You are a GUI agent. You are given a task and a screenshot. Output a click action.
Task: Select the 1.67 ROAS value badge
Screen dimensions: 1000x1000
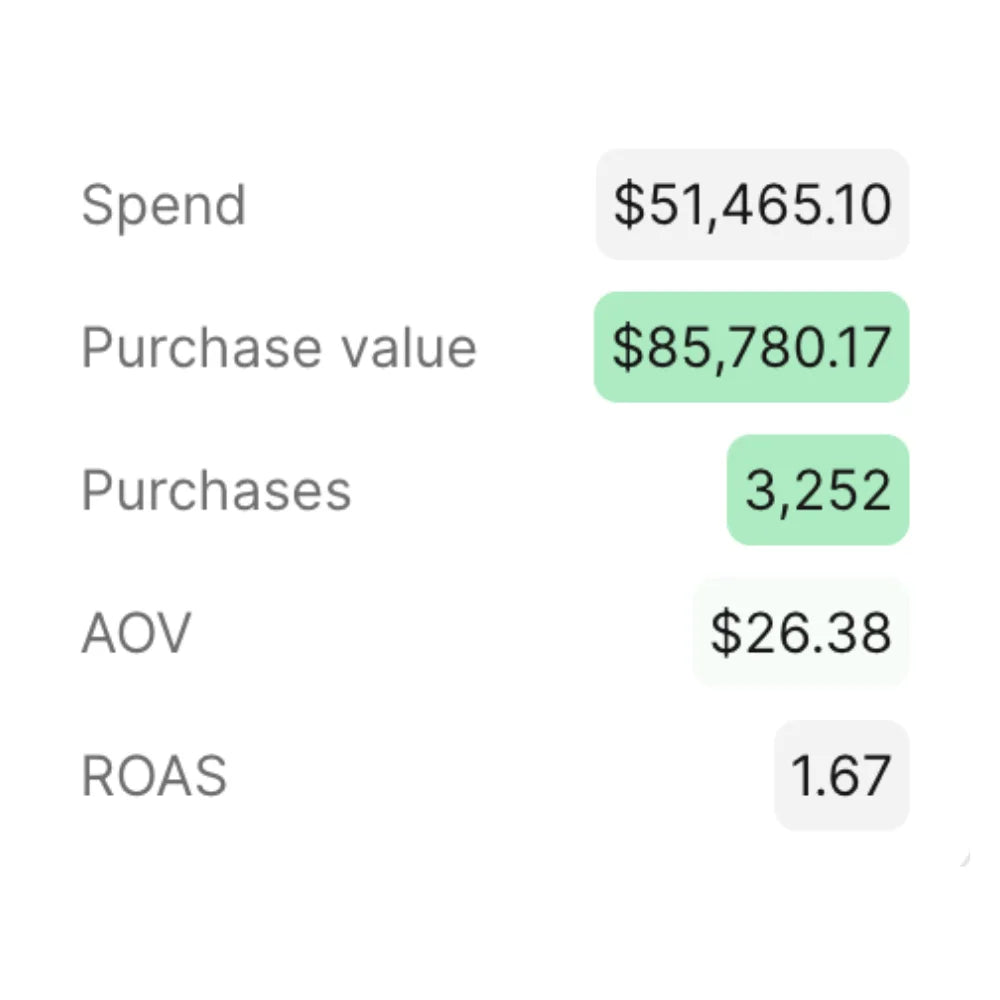click(x=841, y=776)
